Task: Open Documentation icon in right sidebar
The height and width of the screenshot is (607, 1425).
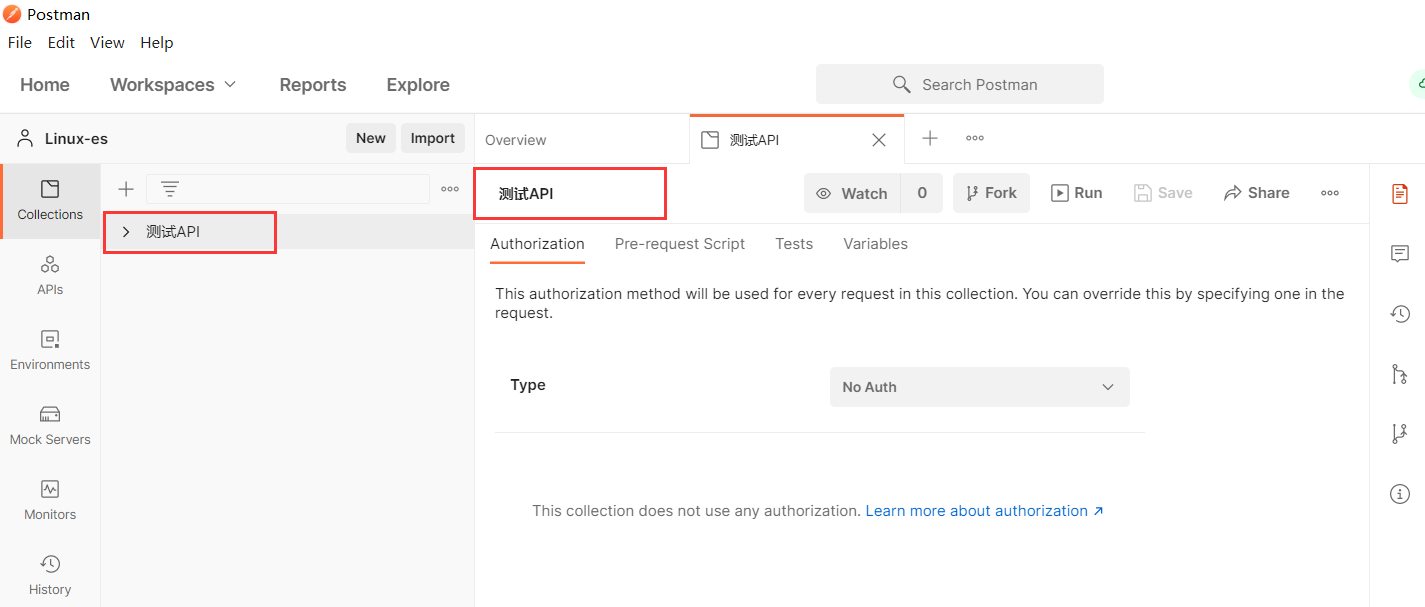Action: (x=1400, y=194)
